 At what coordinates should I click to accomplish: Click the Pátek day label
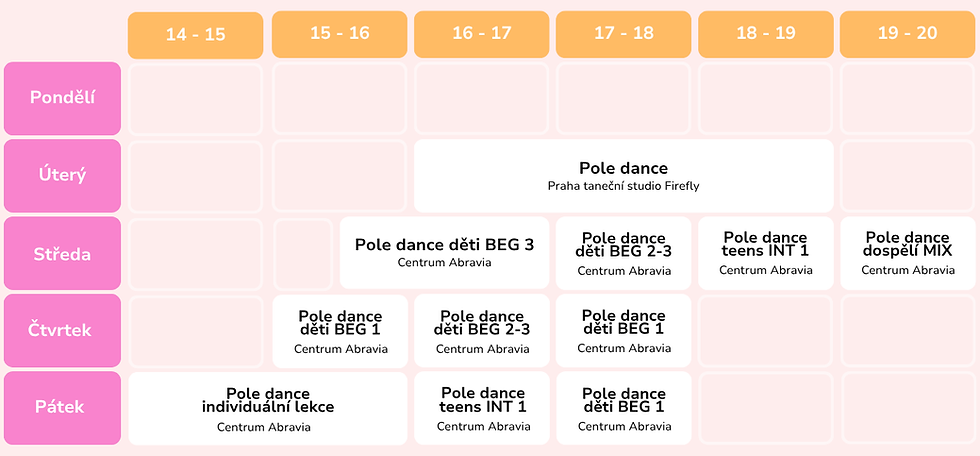(62, 408)
